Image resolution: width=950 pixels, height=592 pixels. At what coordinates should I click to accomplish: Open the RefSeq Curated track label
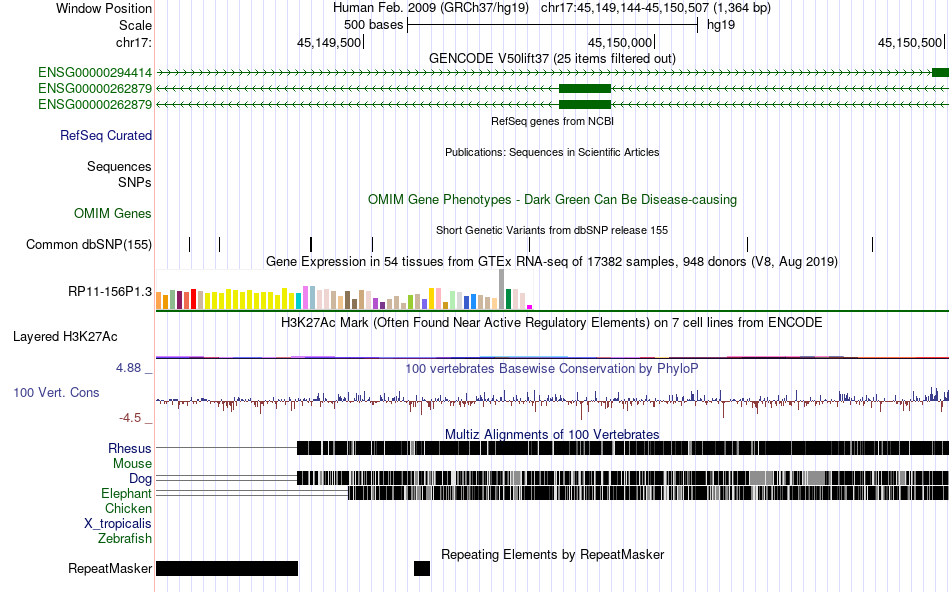click(x=105, y=136)
